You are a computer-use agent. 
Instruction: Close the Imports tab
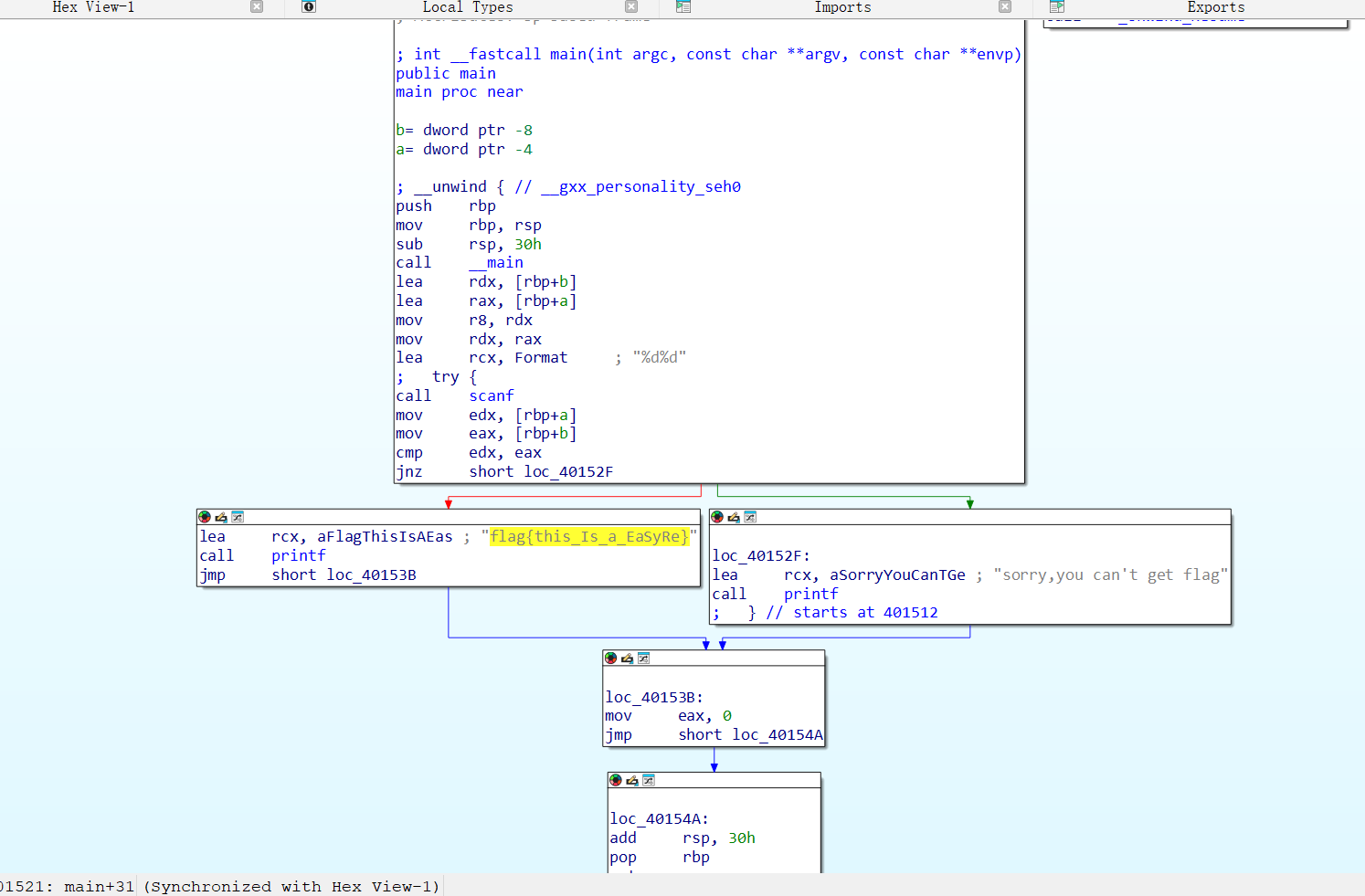pyautogui.click(x=1005, y=7)
